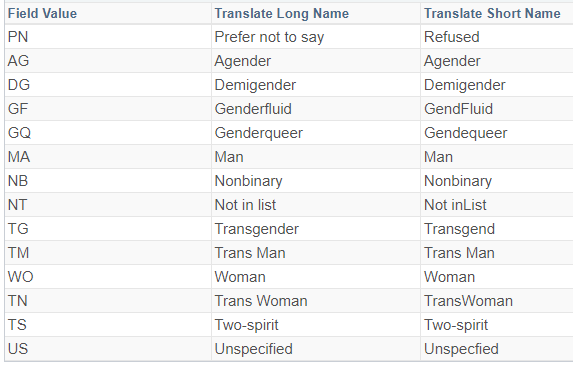This screenshot has height=366, width=573.
Task: Select the GendFluid short name cell
Action: [497, 109]
